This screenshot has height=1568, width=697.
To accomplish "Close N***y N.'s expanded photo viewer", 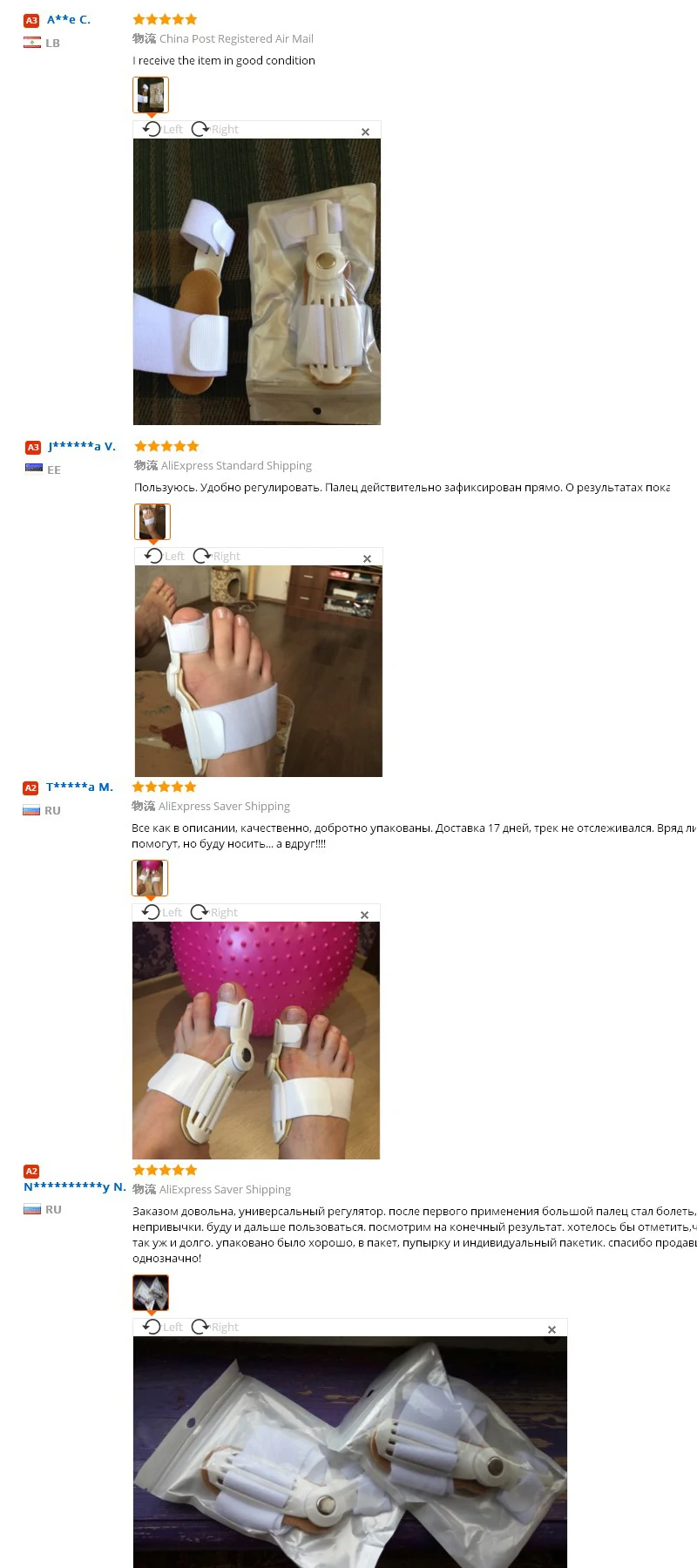I will pos(552,1329).
